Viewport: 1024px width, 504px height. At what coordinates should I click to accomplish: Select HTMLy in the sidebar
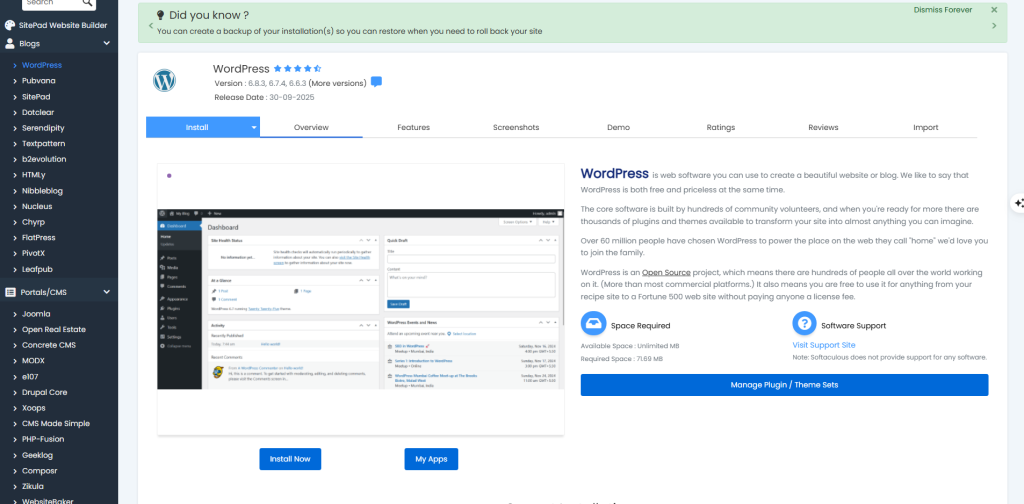33,175
